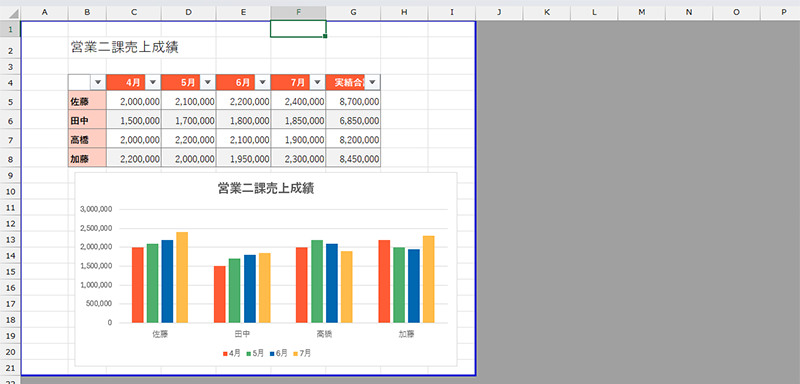Select the cell showing 1,800,000

click(243, 120)
